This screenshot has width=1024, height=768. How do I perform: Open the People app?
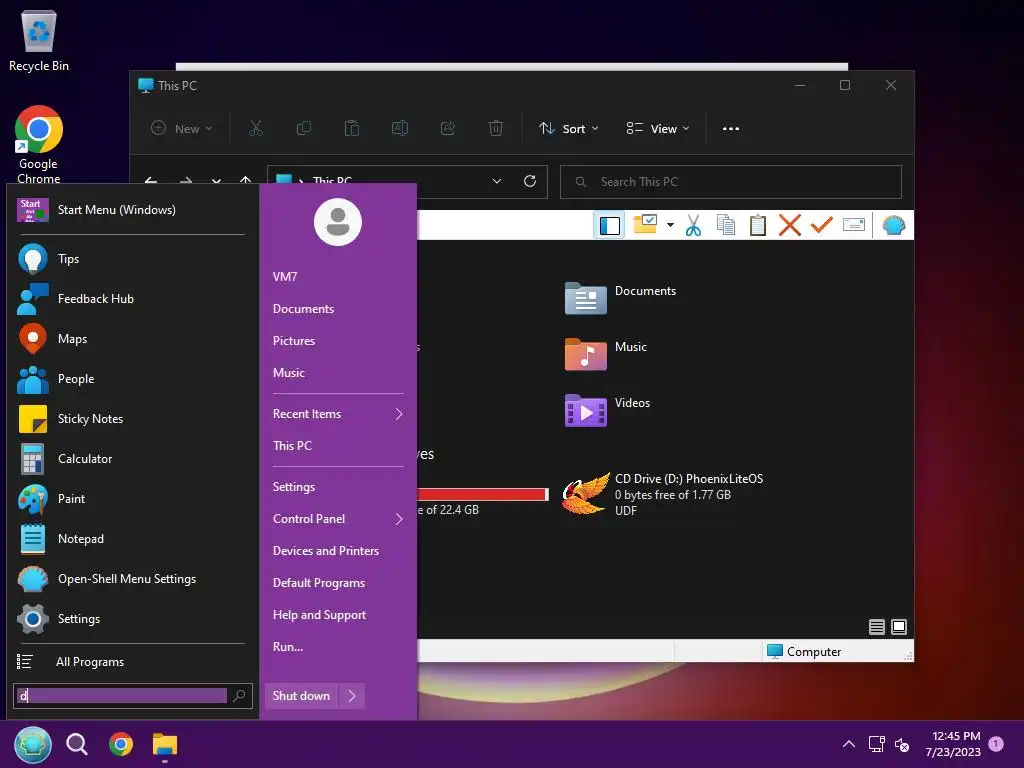pos(131,379)
